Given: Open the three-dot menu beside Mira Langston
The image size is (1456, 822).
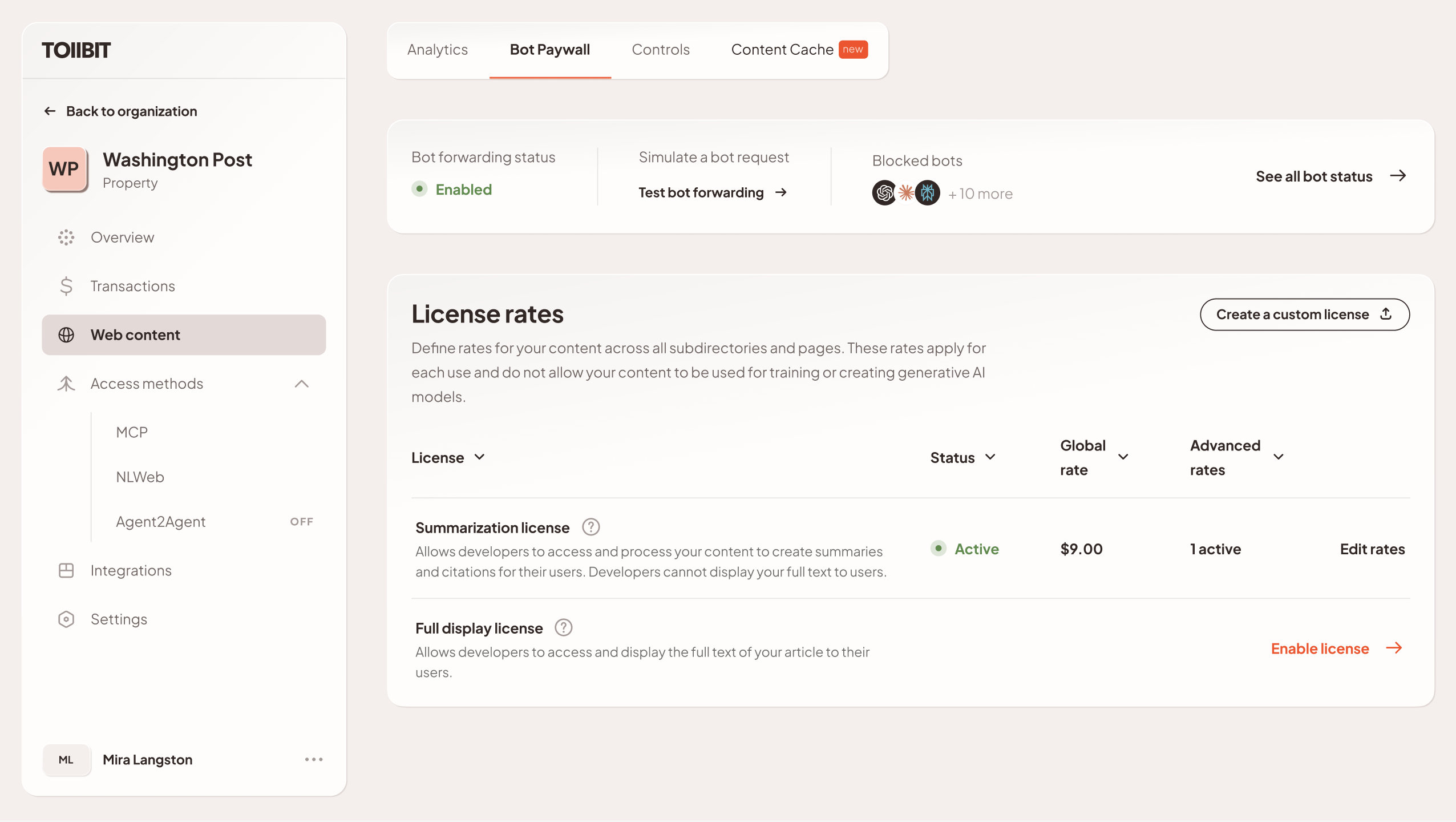Looking at the screenshot, I should click(x=313, y=759).
